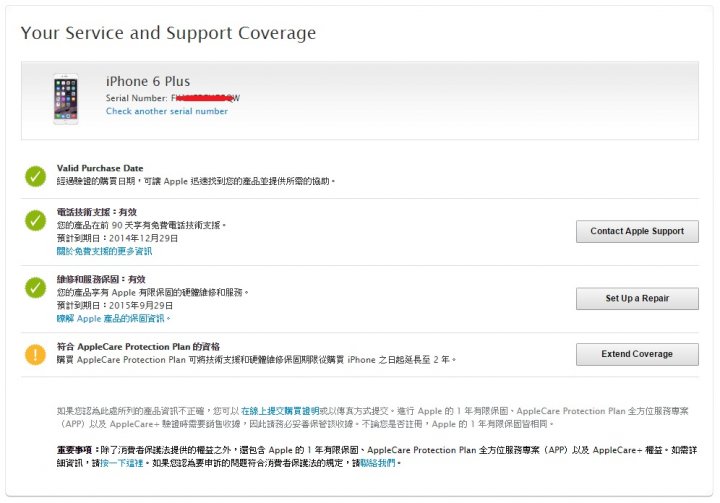Click the green checkmark beside Valid Purchase Date

click(x=35, y=176)
